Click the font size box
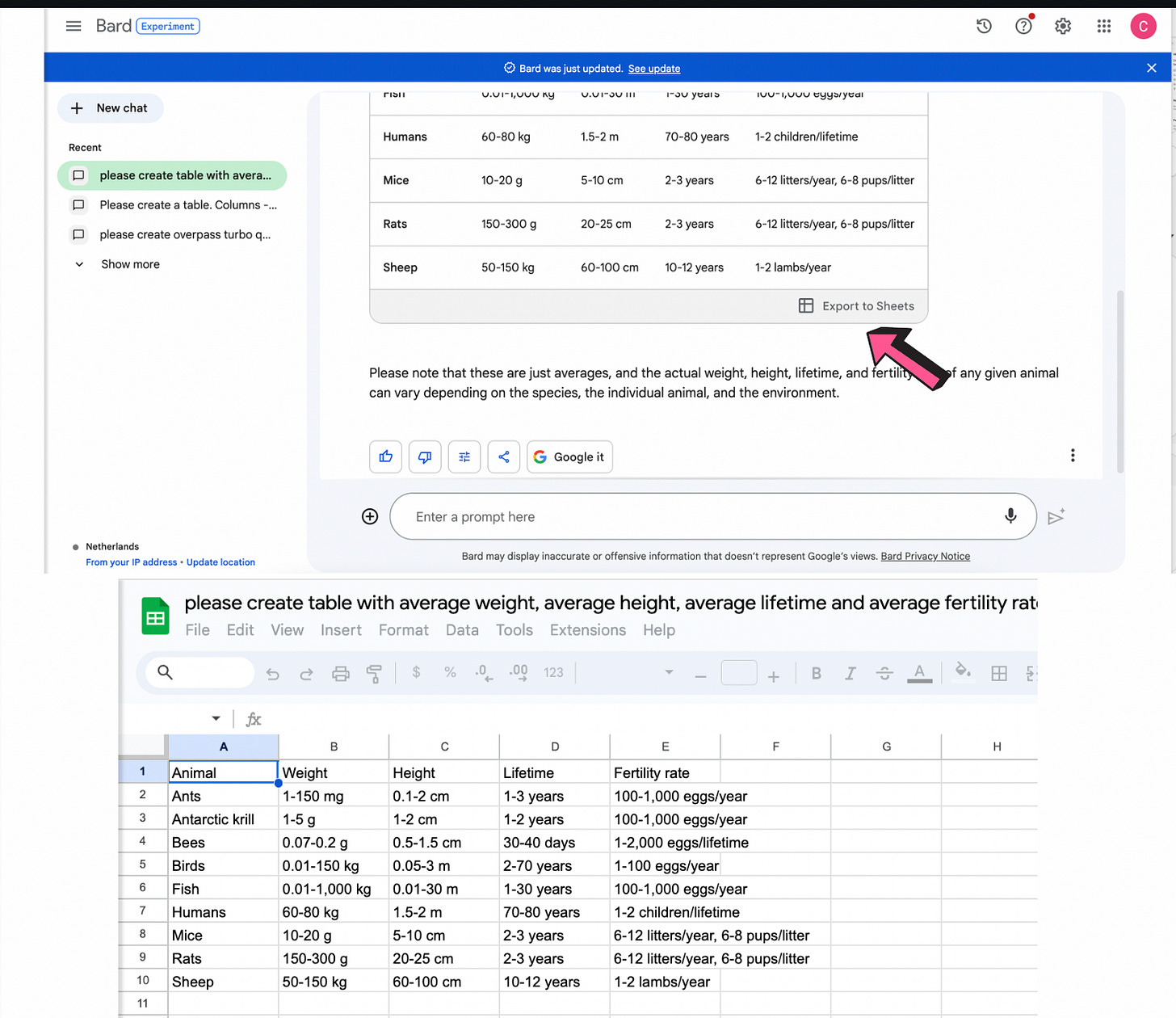This screenshot has height=1018, width=1176. pos(739,672)
